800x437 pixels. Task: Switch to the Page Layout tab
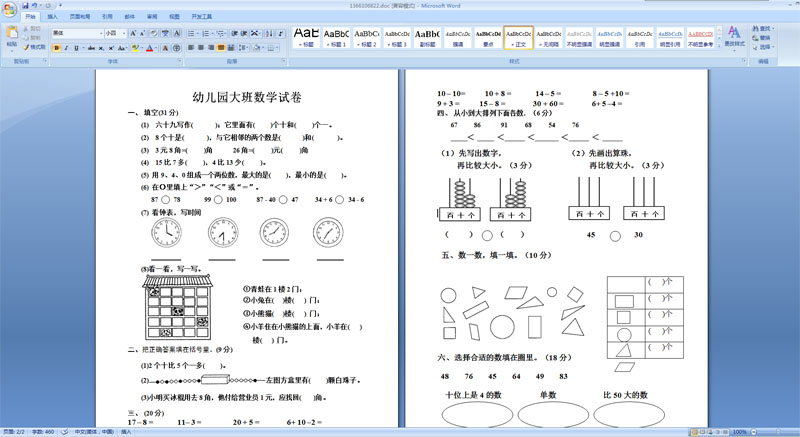pos(80,17)
